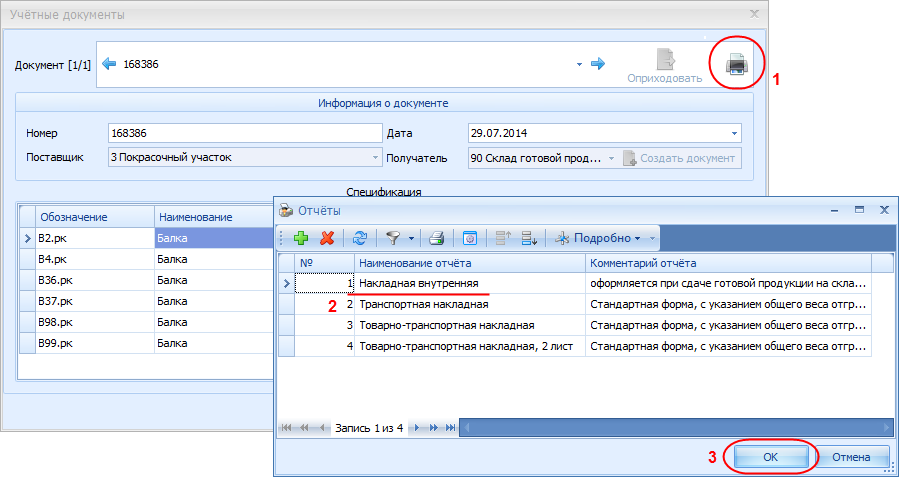Go to last record navigator button
This screenshot has width=899, height=477.
click(451, 428)
